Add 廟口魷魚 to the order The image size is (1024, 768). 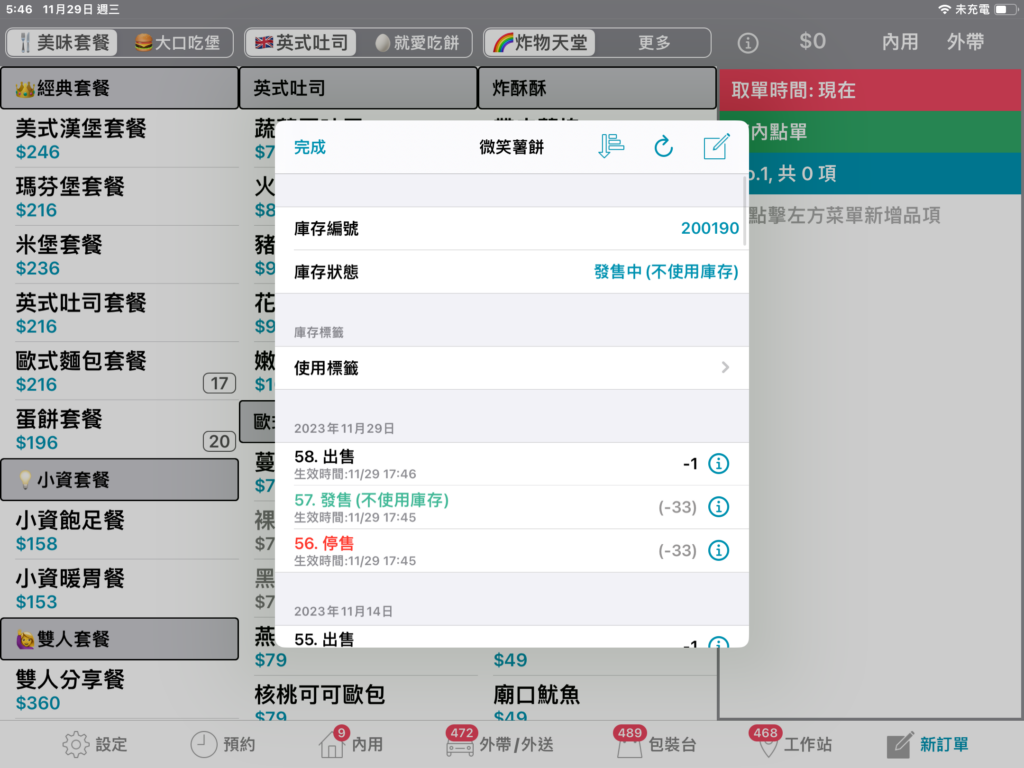click(598, 699)
